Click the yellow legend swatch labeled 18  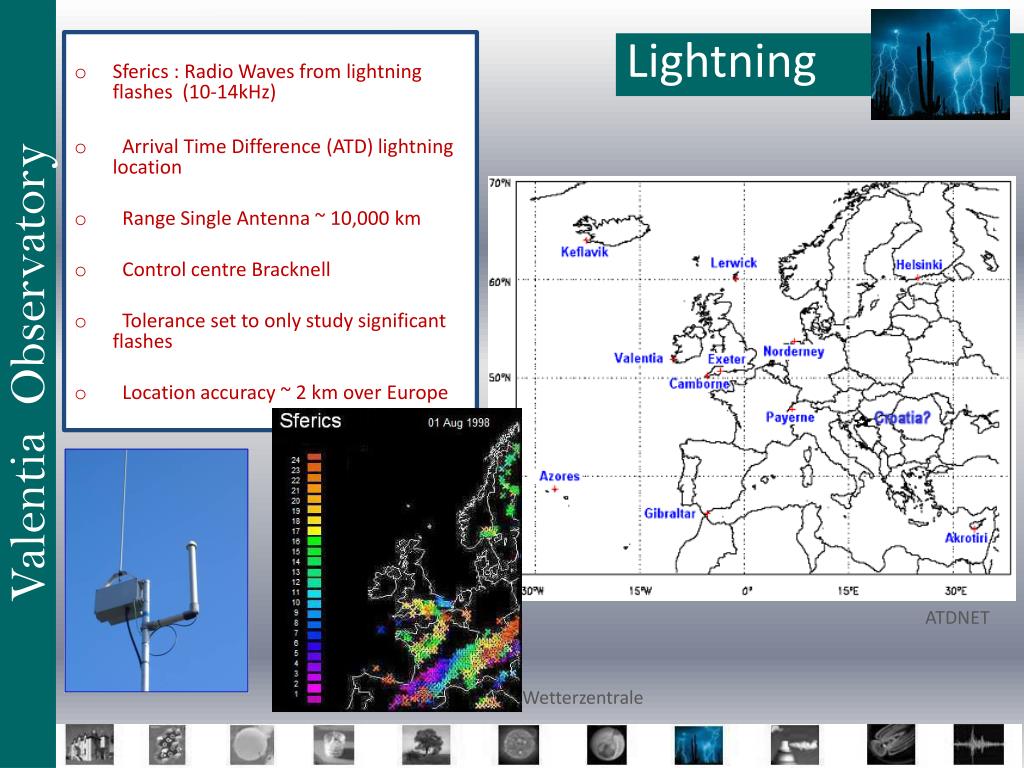point(314,520)
